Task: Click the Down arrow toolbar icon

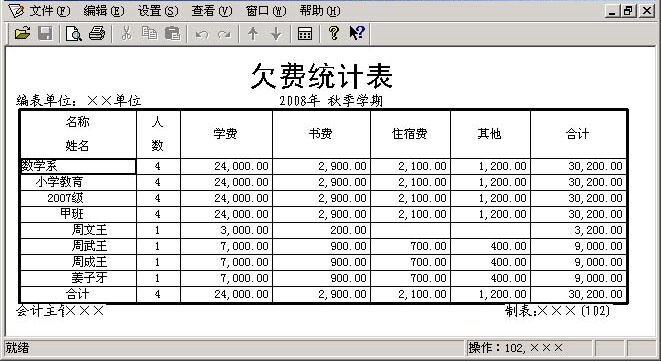Action: click(x=276, y=33)
